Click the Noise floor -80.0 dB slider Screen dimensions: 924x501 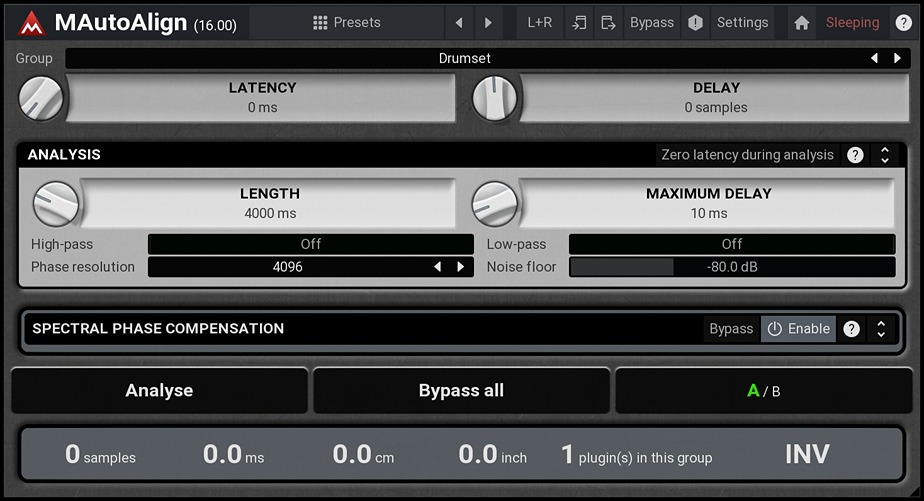coord(732,267)
